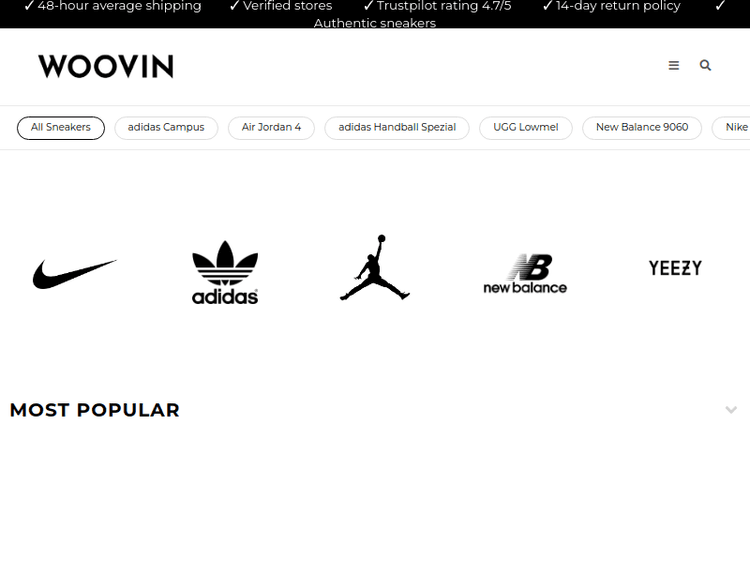Select the partially visible Nike pill

(731, 128)
